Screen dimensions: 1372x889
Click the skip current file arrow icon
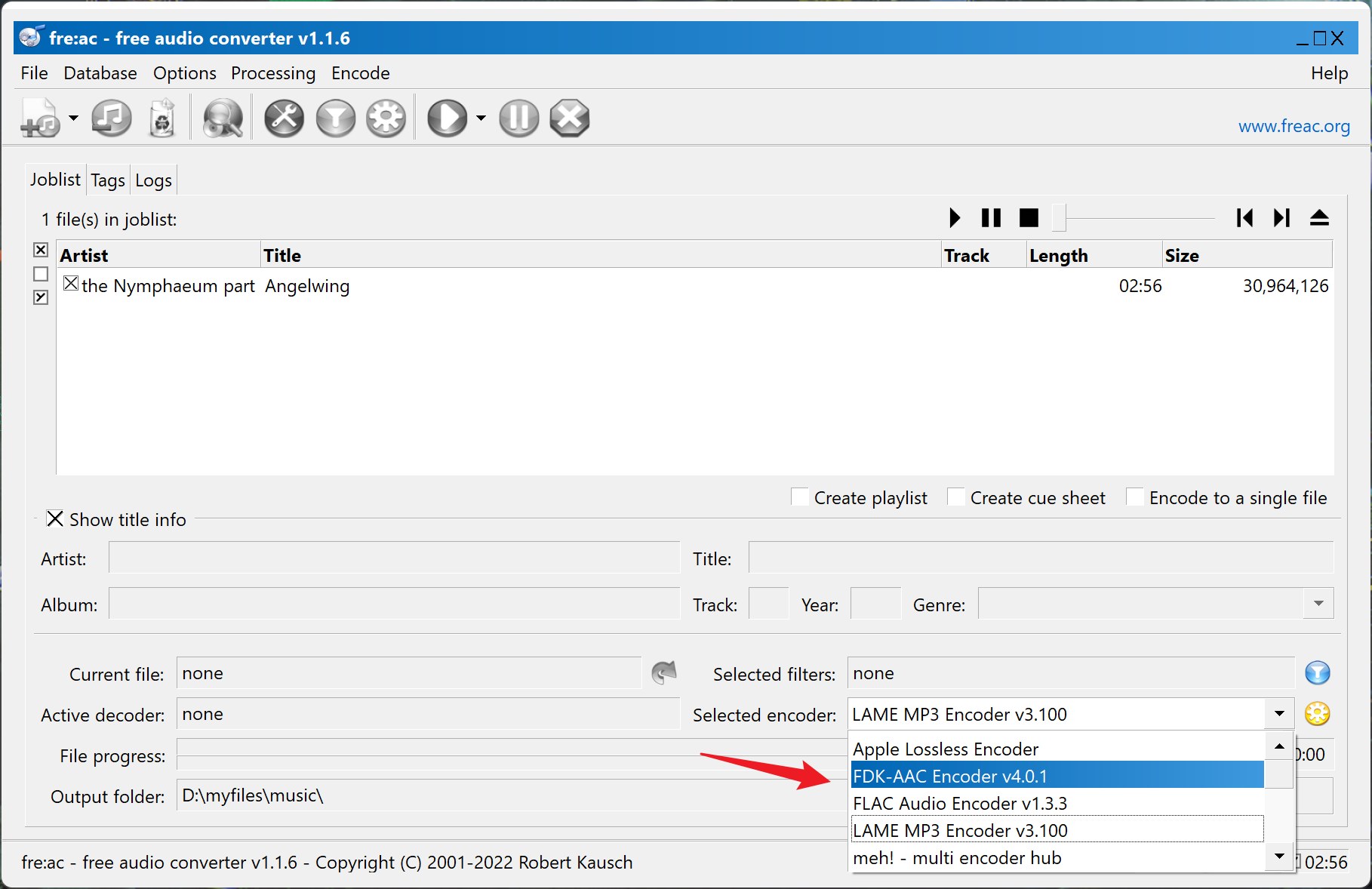663,672
